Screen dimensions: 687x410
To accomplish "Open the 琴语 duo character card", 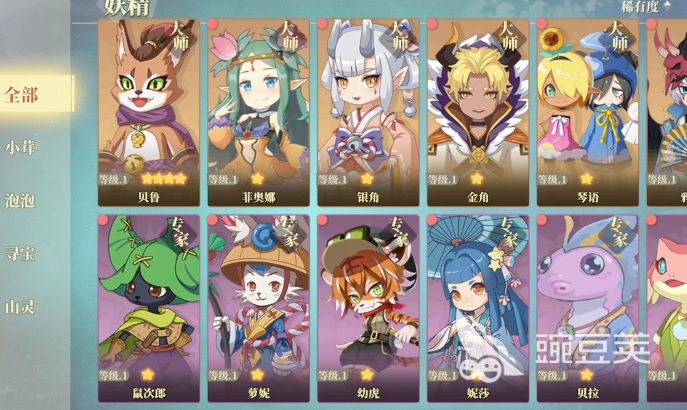I will click(x=588, y=113).
